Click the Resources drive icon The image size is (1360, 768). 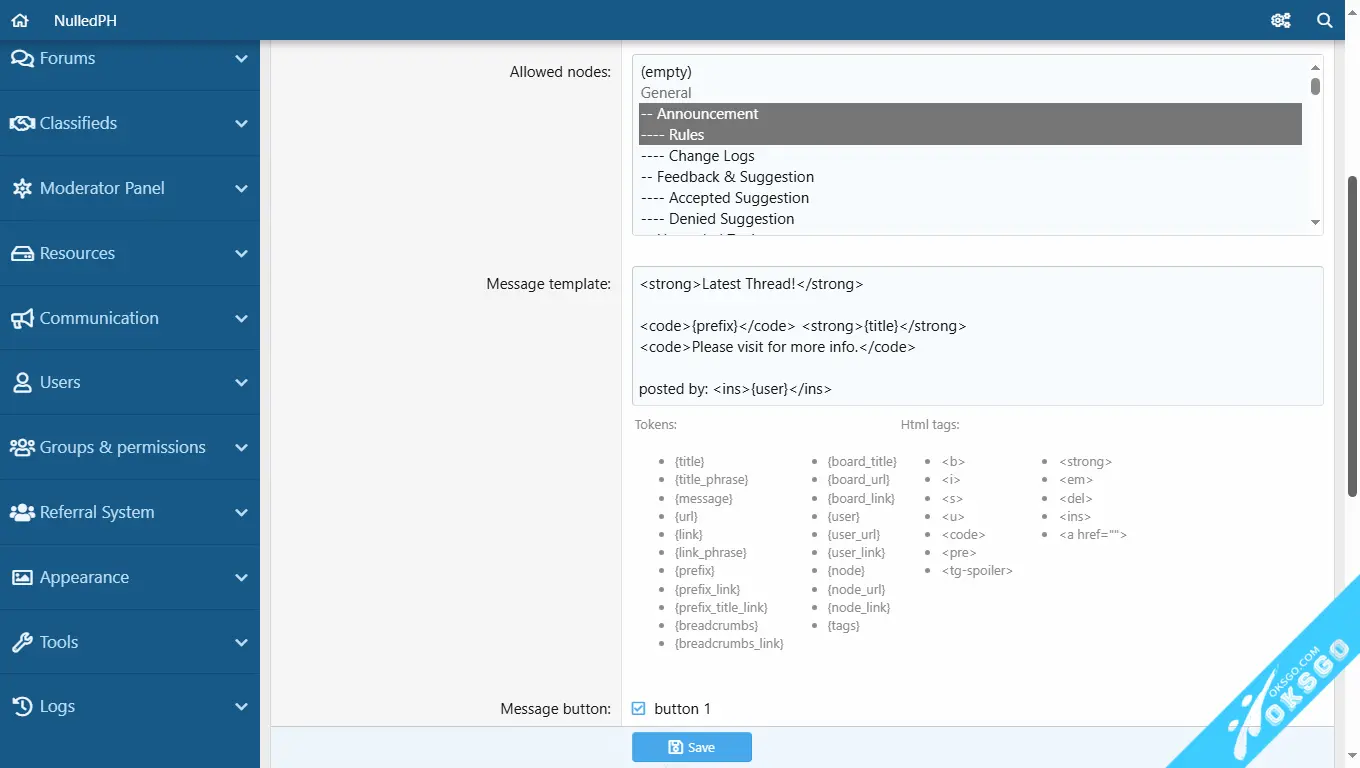click(x=22, y=253)
